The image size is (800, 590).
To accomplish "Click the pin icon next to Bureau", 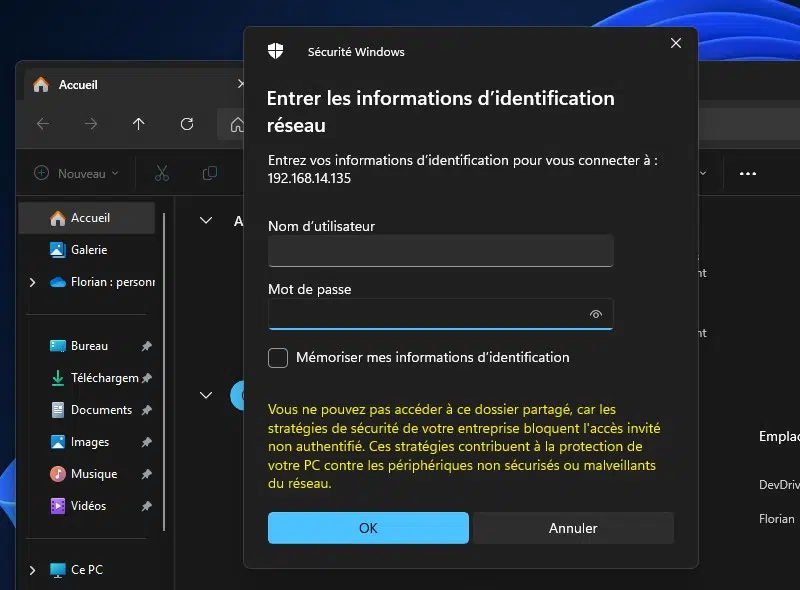I will (x=146, y=346).
